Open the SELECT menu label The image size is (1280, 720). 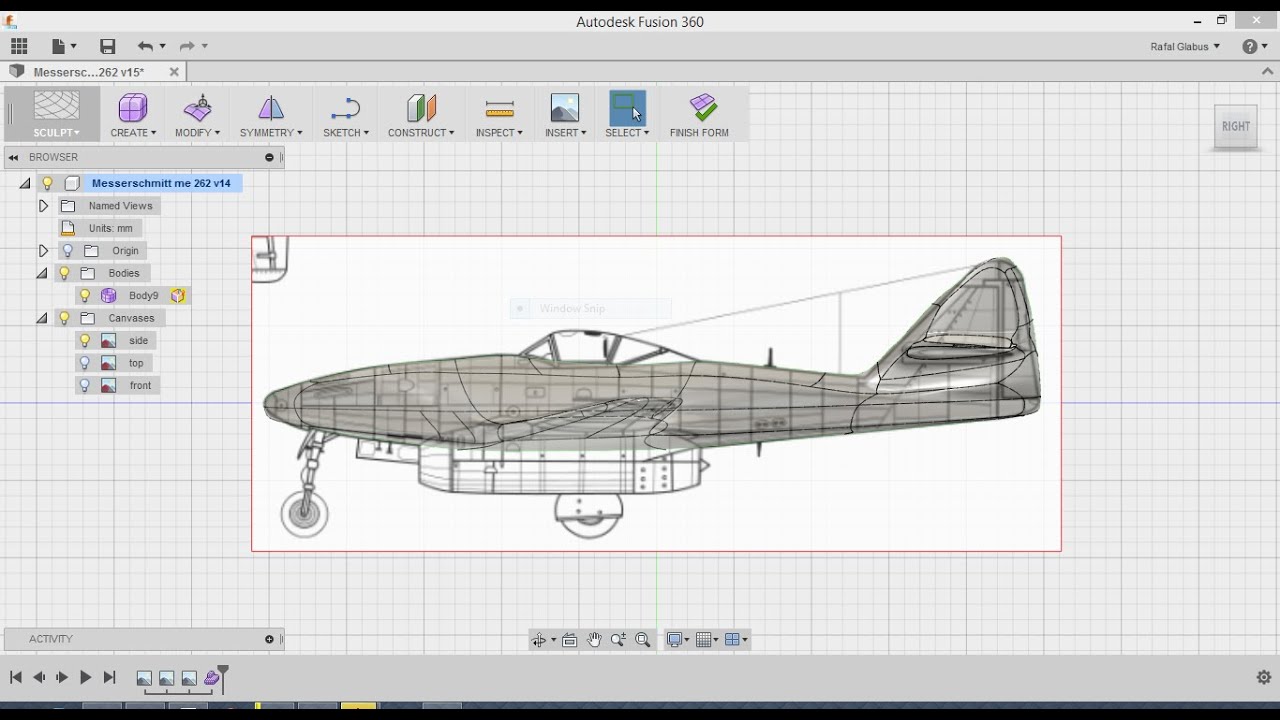point(627,133)
